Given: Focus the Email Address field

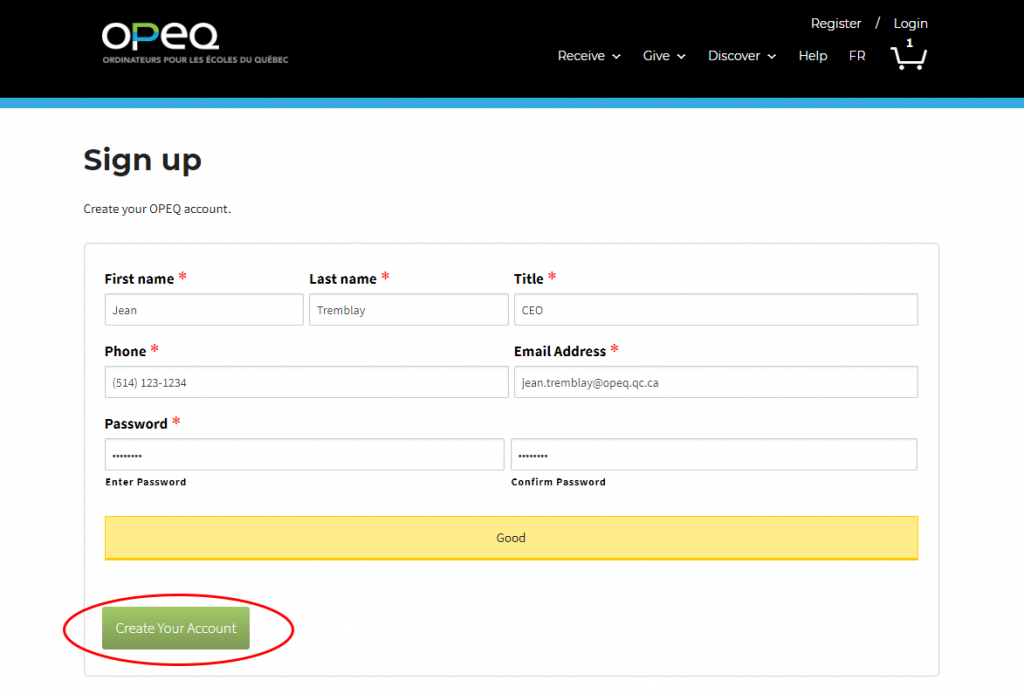Looking at the screenshot, I should [x=716, y=381].
